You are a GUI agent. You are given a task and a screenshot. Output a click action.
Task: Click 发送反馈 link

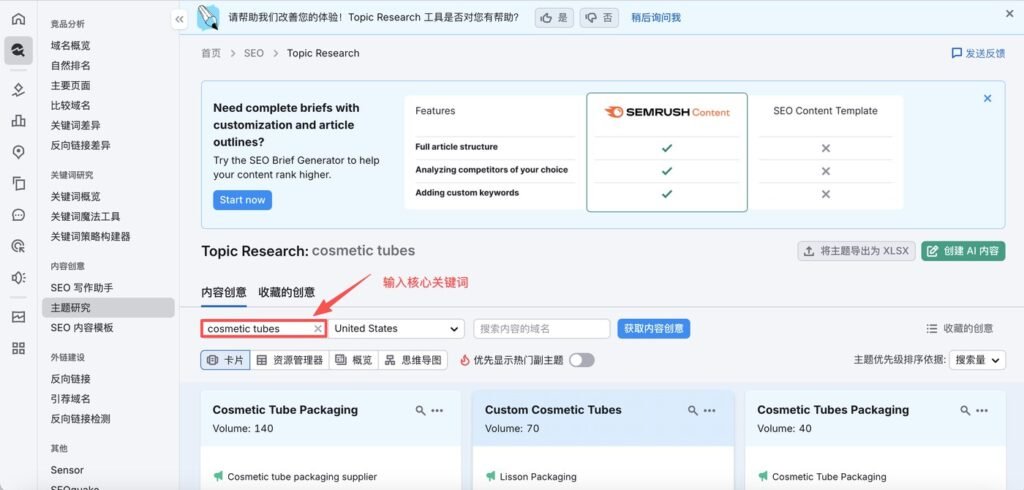click(x=978, y=54)
